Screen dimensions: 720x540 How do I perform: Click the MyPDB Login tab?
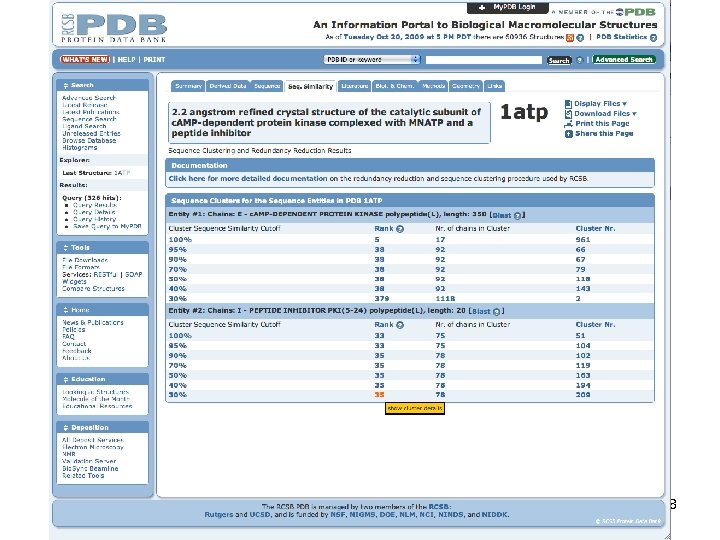point(507,7)
